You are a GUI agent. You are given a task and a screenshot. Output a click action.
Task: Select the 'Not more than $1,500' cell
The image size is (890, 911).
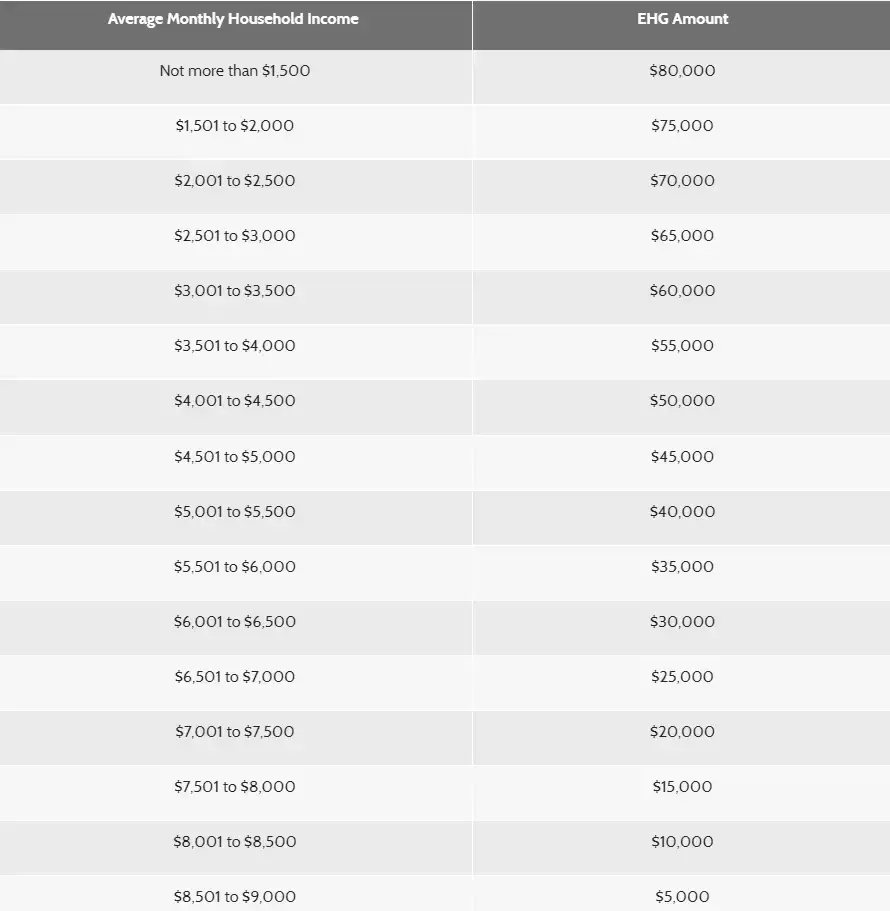point(235,71)
